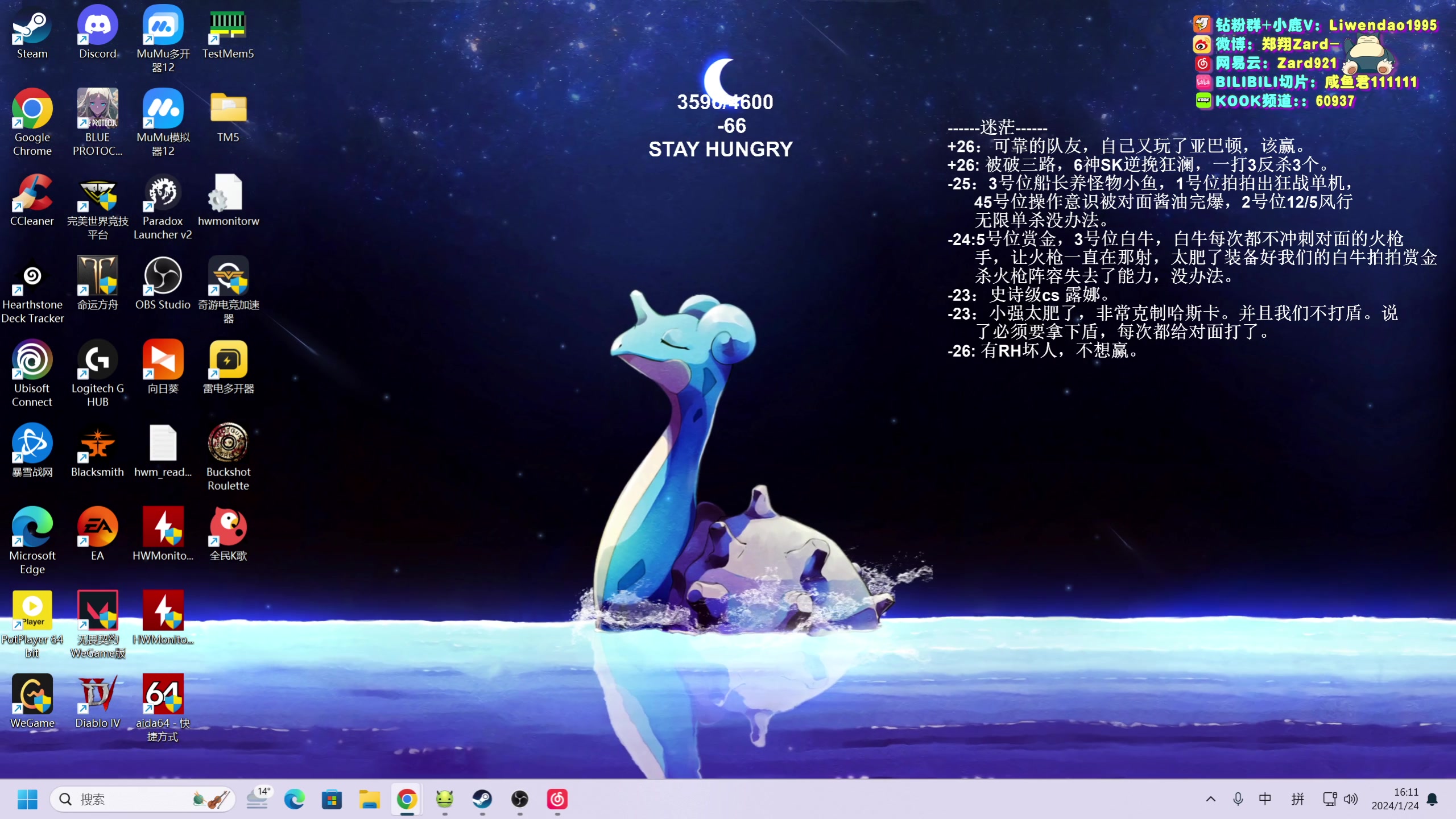The image size is (1456, 819).
Task: Expand the hidden system tray icons
Action: [x=1211, y=799]
